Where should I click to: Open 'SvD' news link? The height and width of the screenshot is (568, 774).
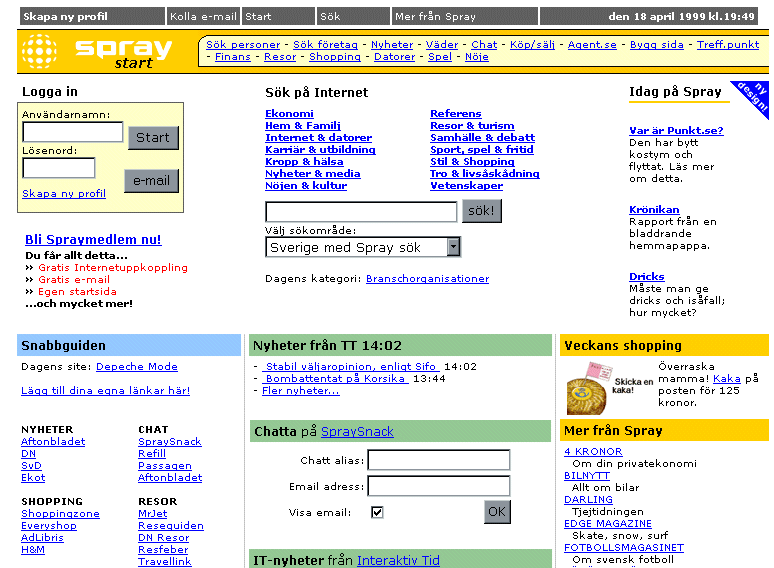point(31,465)
